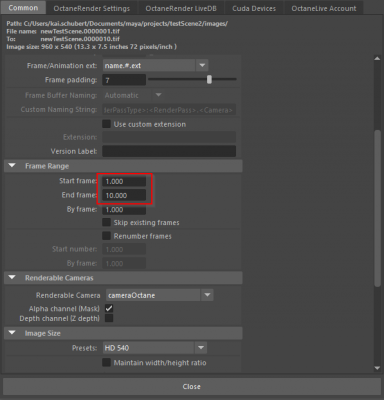The width and height of the screenshot is (384, 400).
Task: Click the scrollbar down arrow
Action: tap(377, 368)
